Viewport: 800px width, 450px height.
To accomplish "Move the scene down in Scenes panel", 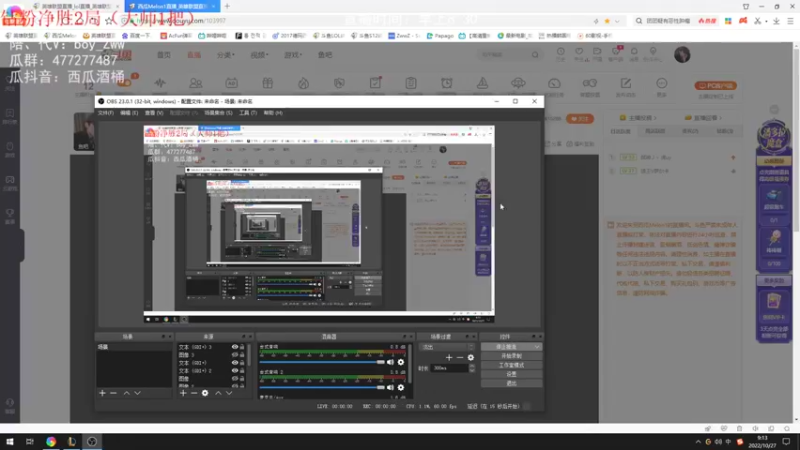I will click(x=137, y=393).
